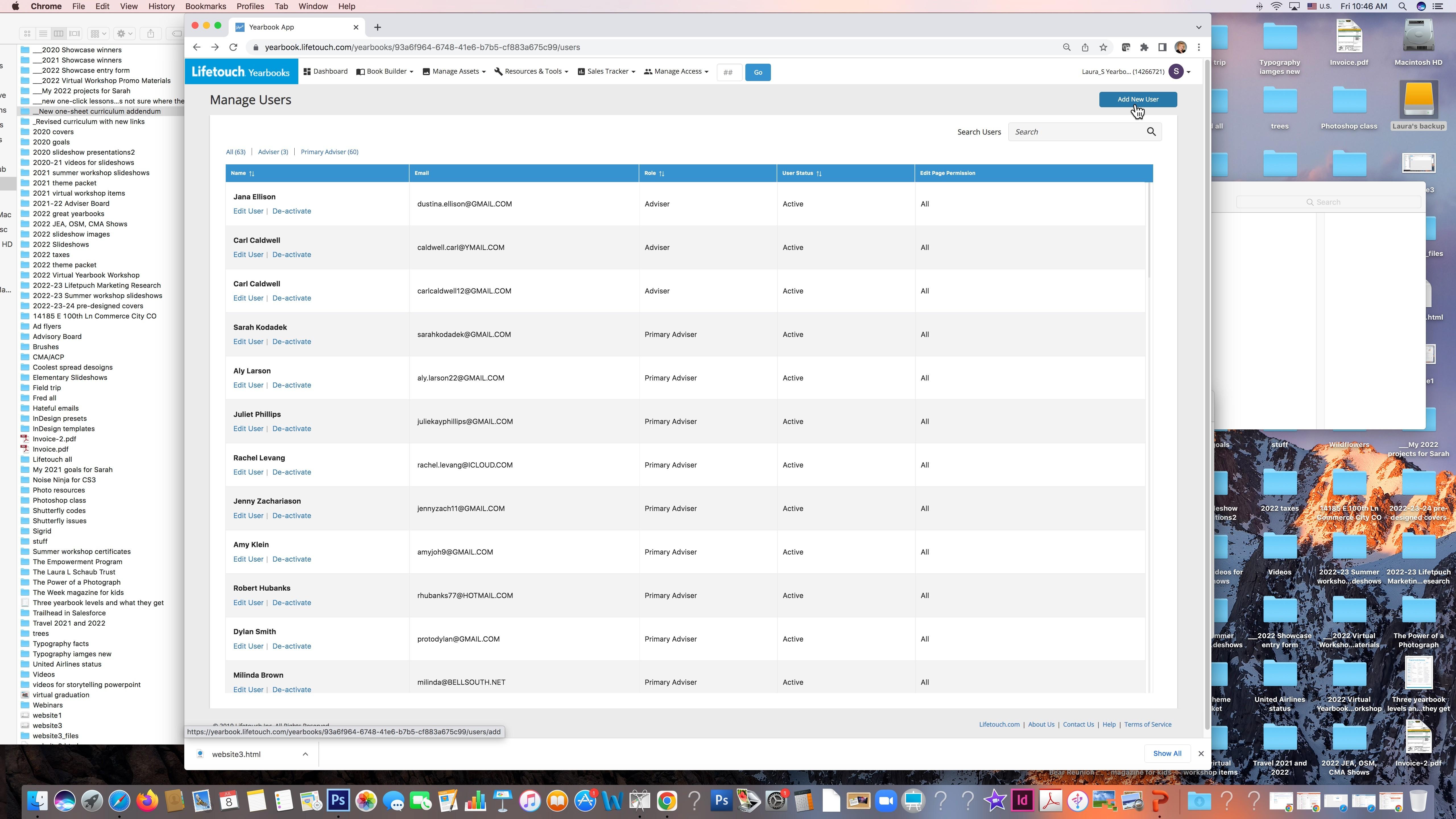Viewport: 1456px width, 819px height.
Task: De-activate the user Dylan Smith
Action: click(x=292, y=647)
